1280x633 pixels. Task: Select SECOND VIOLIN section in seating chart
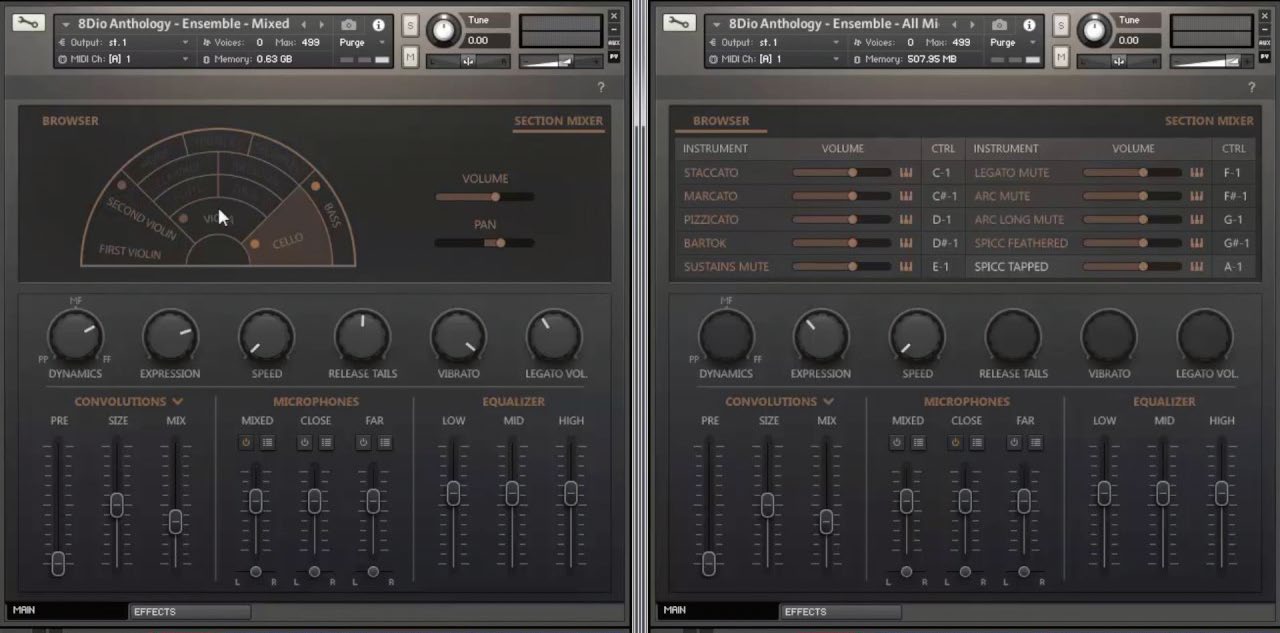[x=140, y=220]
